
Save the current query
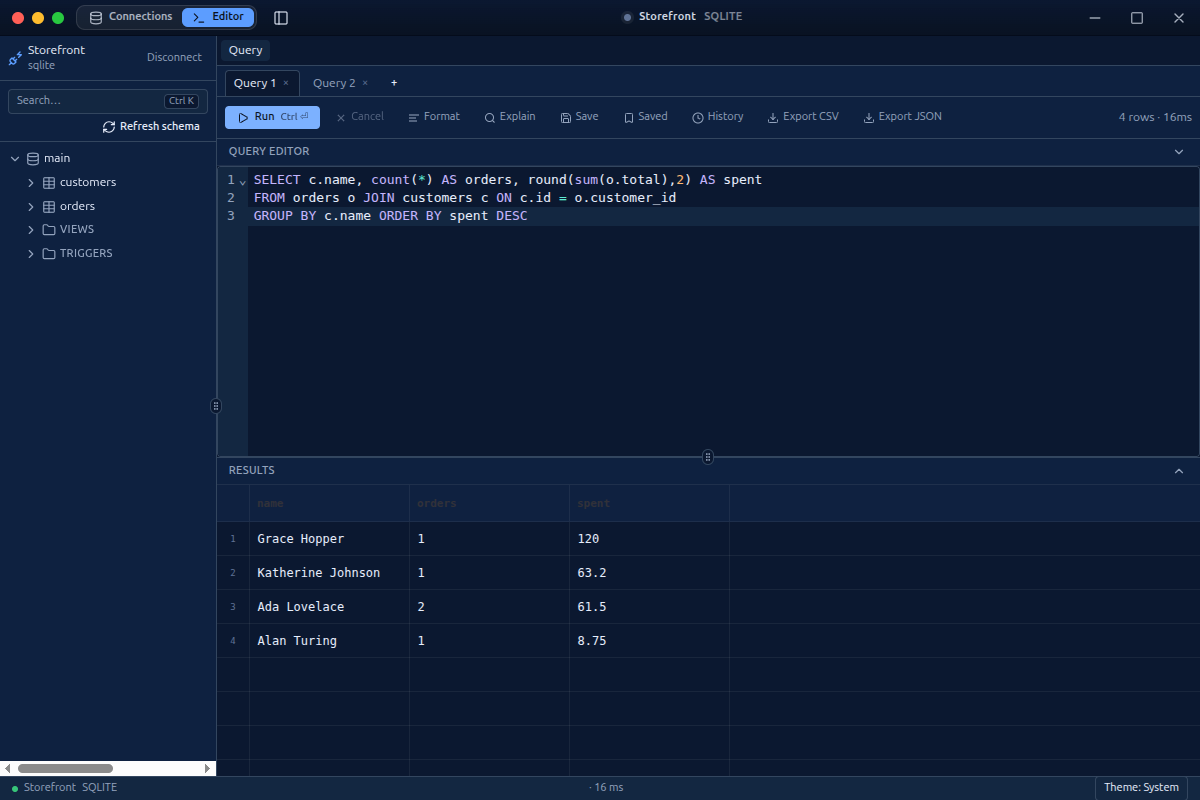[x=579, y=117]
